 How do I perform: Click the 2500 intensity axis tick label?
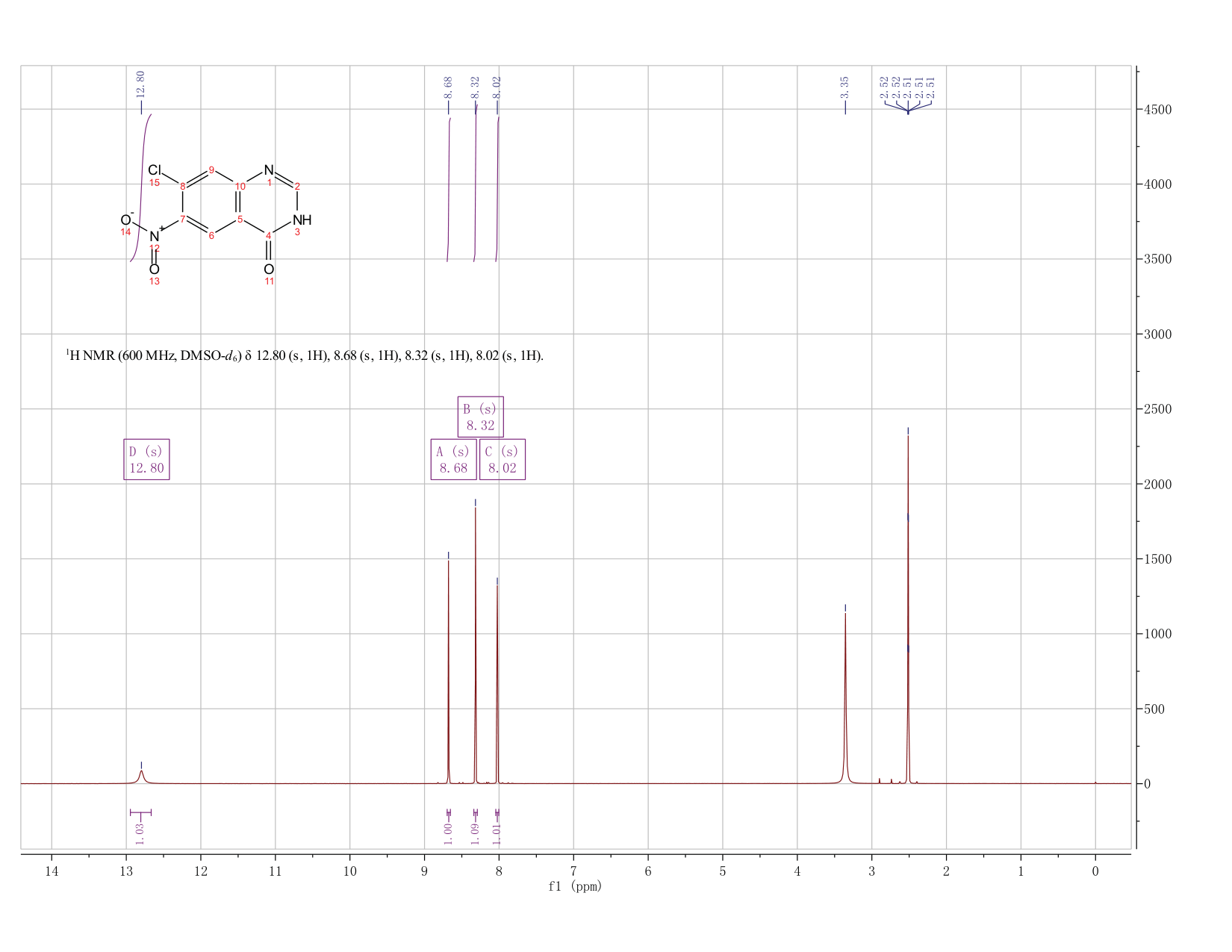coord(1157,409)
